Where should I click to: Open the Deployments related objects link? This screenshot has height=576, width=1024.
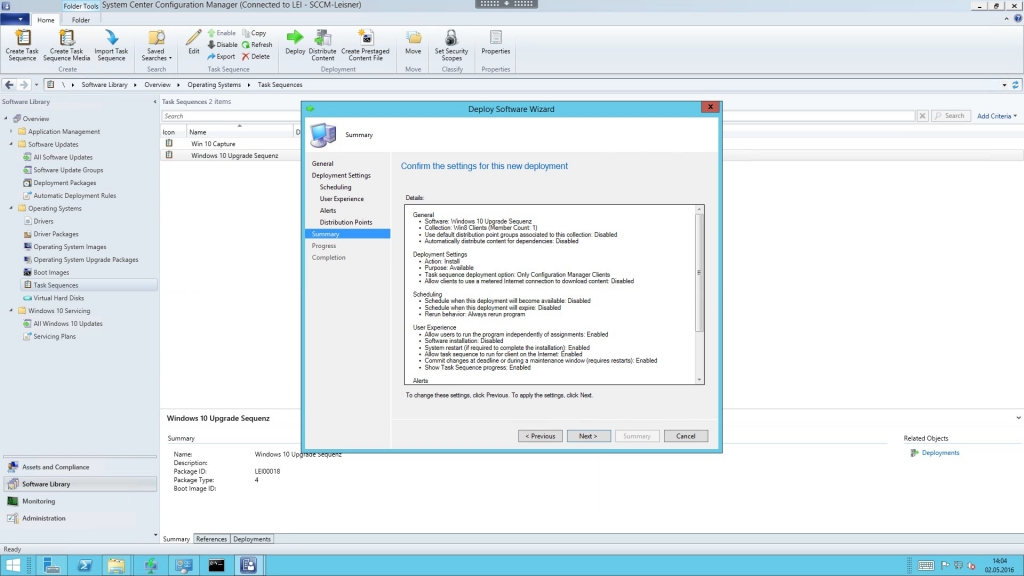pos(940,453)
